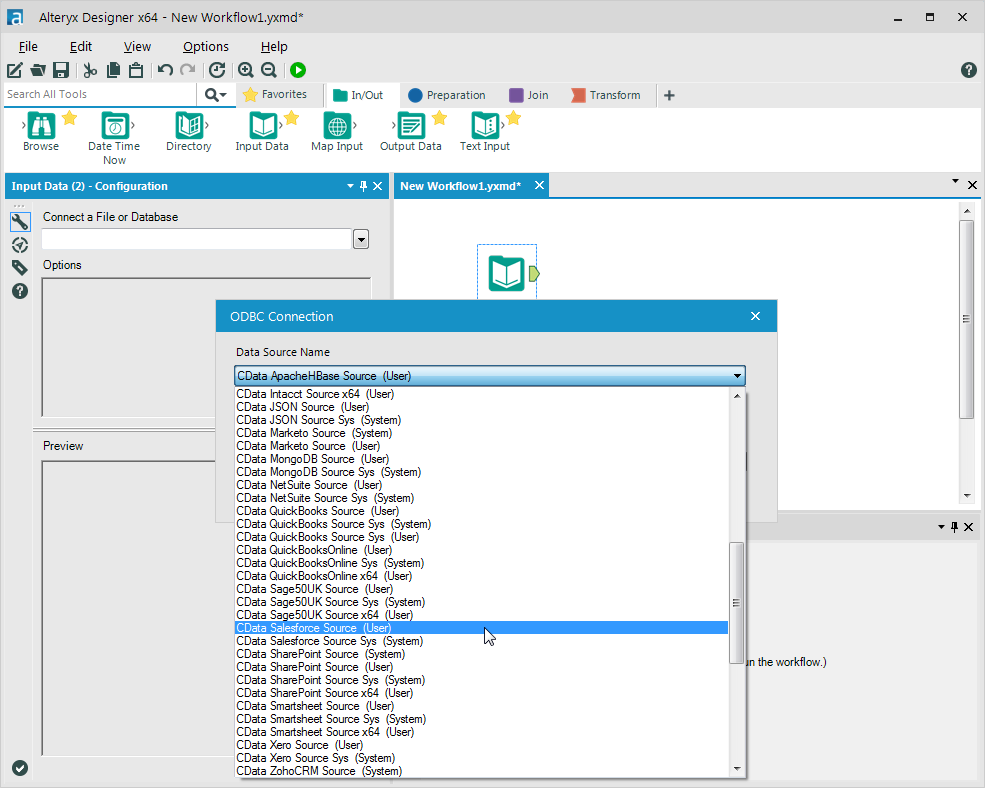
Task: Expand the Connect a File or Database dropdown
Action: pos(361,239)
